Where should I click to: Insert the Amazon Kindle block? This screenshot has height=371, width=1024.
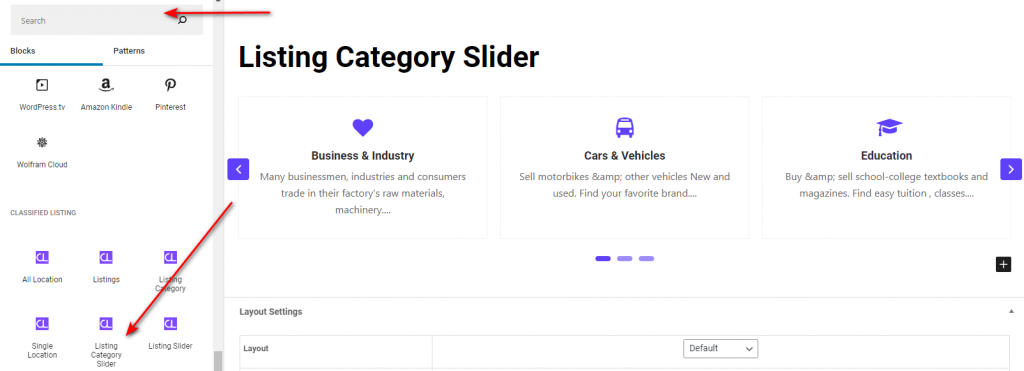(106, 95)
